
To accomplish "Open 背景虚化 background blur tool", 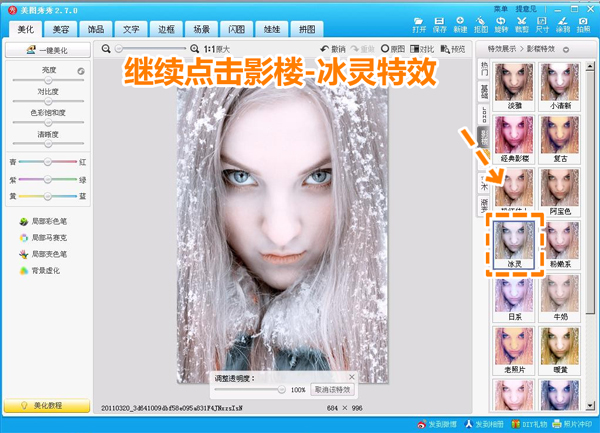I will tap(45, 270).
